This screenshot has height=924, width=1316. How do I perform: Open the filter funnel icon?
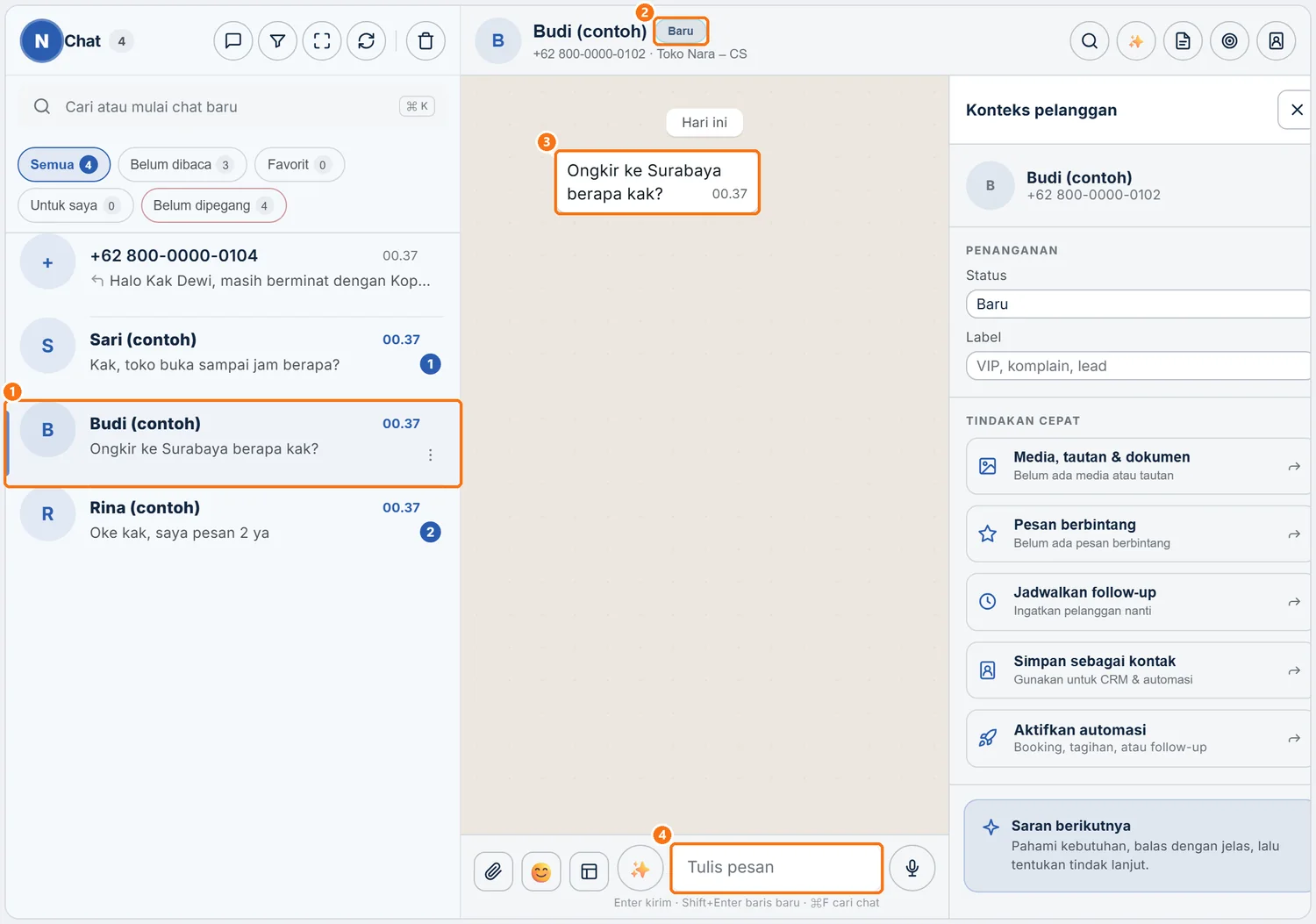(x=277, y=40)
